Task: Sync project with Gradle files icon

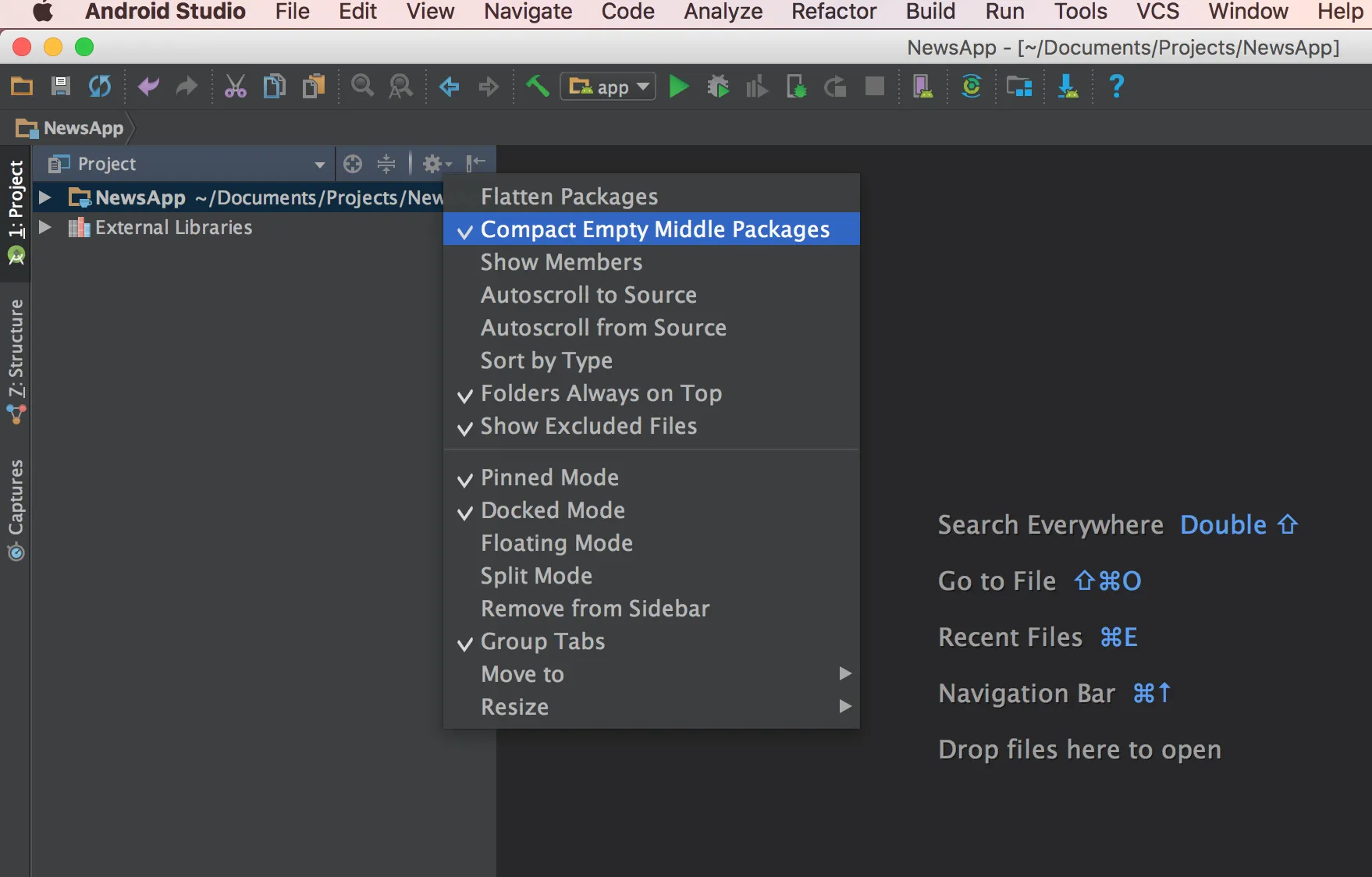Action: tap(972, 86)
